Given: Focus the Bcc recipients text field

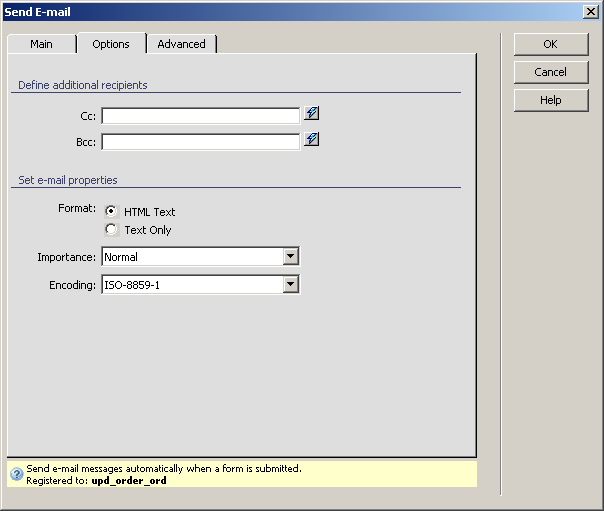Looking at the screenshot, I should click(200, 142).
